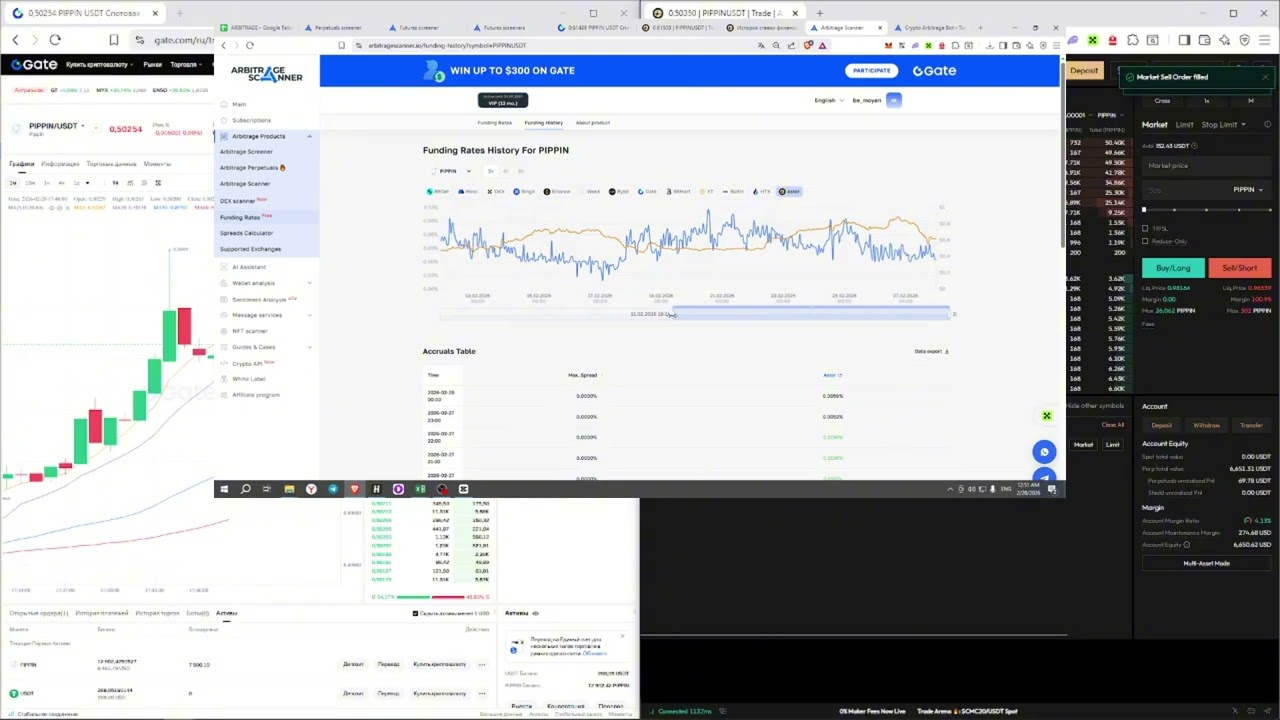The width and height of the screenshot is (1280, 720).
Task: Open Brave browser from inner taskbar
Action: [354, 489]
